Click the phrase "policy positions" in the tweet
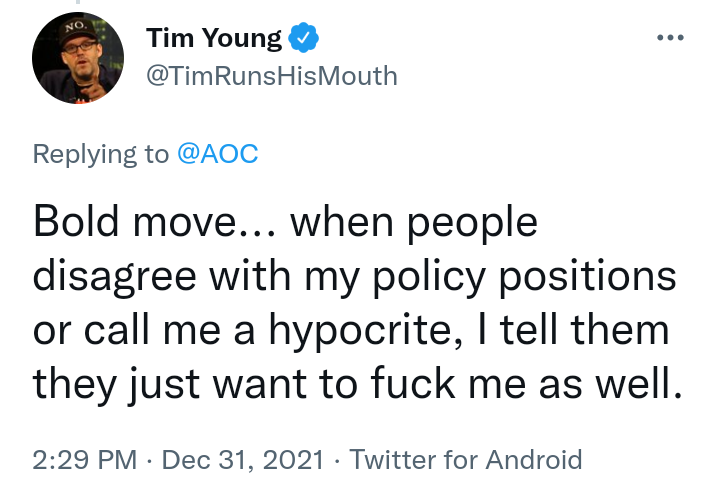This screenshot has height=495, width=720. pos(524,277)
